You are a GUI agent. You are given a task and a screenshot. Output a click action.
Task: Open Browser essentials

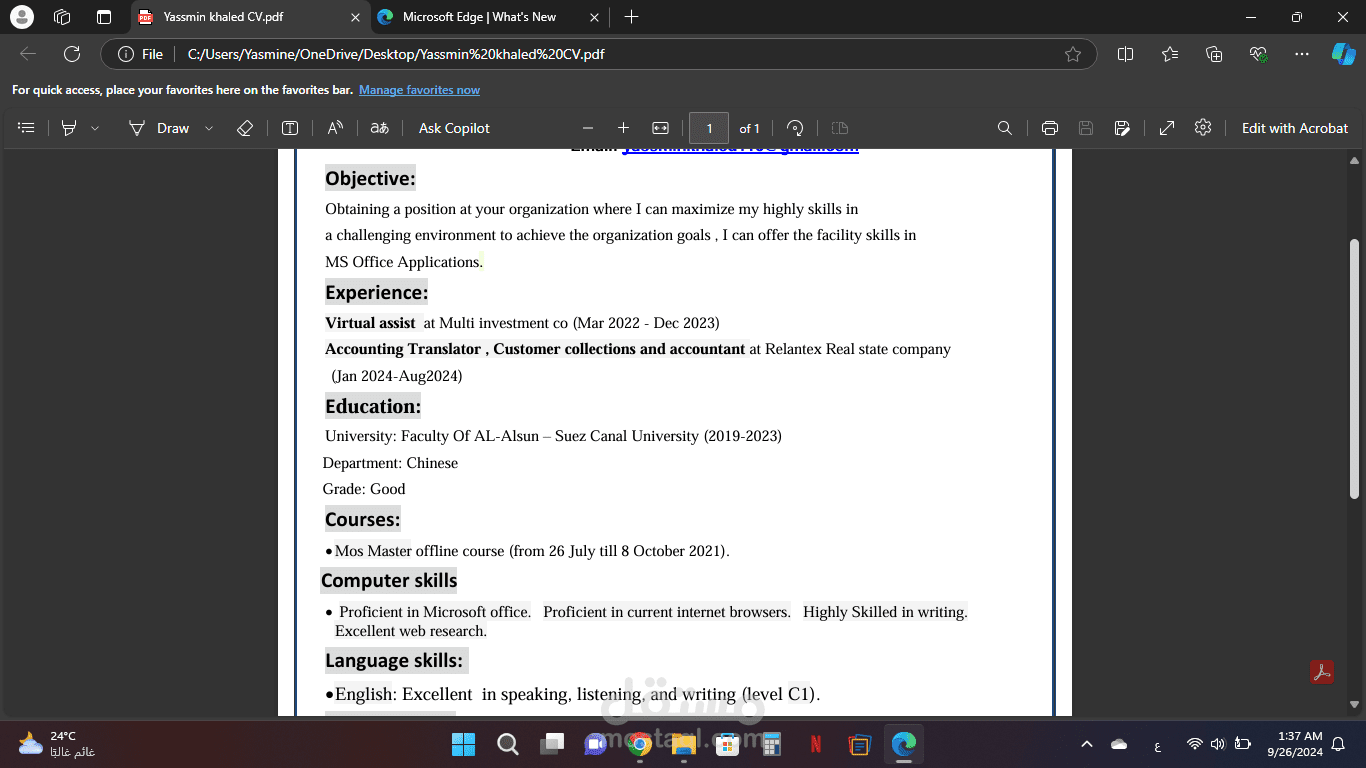1259,54
